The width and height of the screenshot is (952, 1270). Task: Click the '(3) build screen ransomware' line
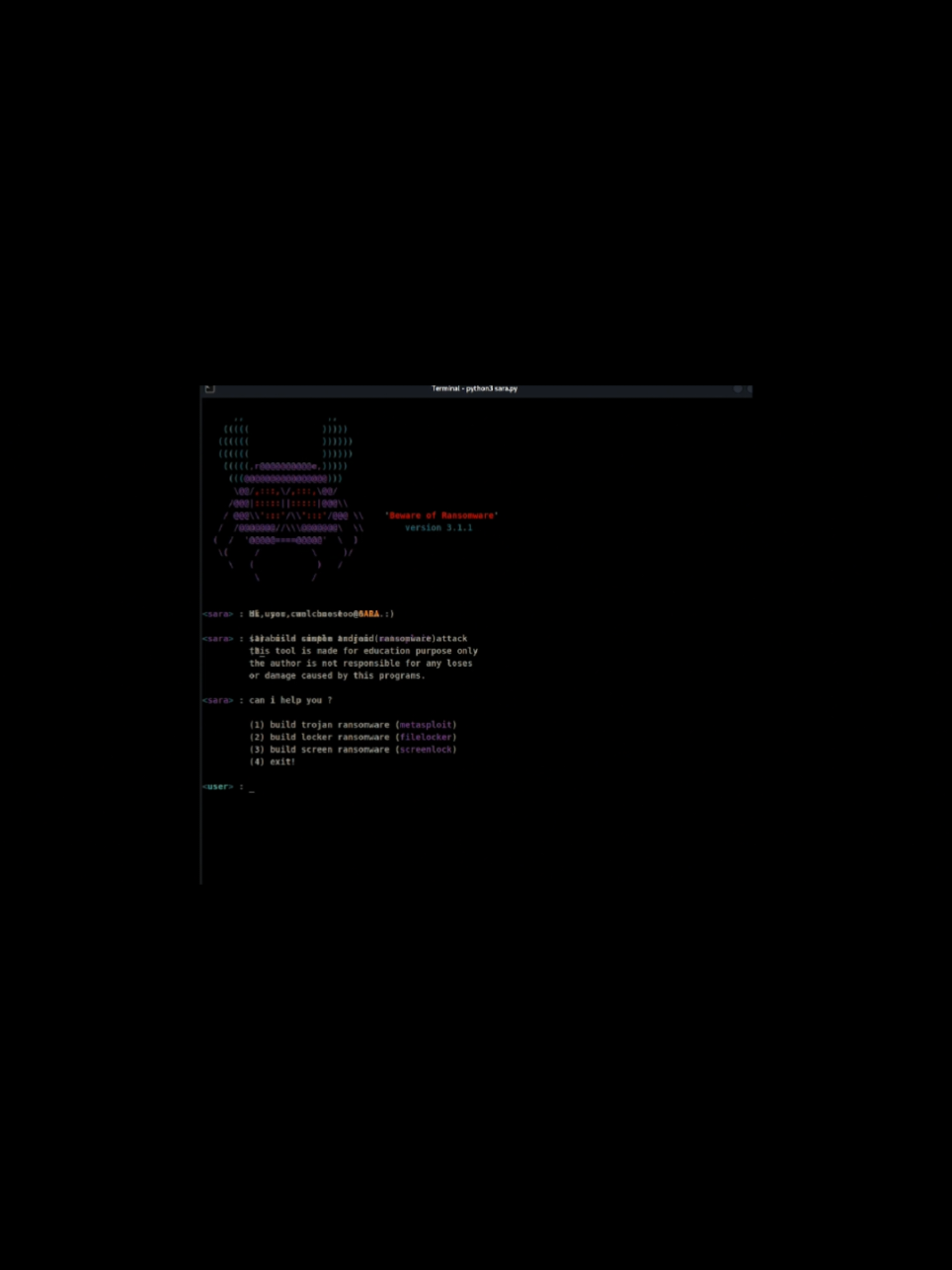tap(353, 750)
